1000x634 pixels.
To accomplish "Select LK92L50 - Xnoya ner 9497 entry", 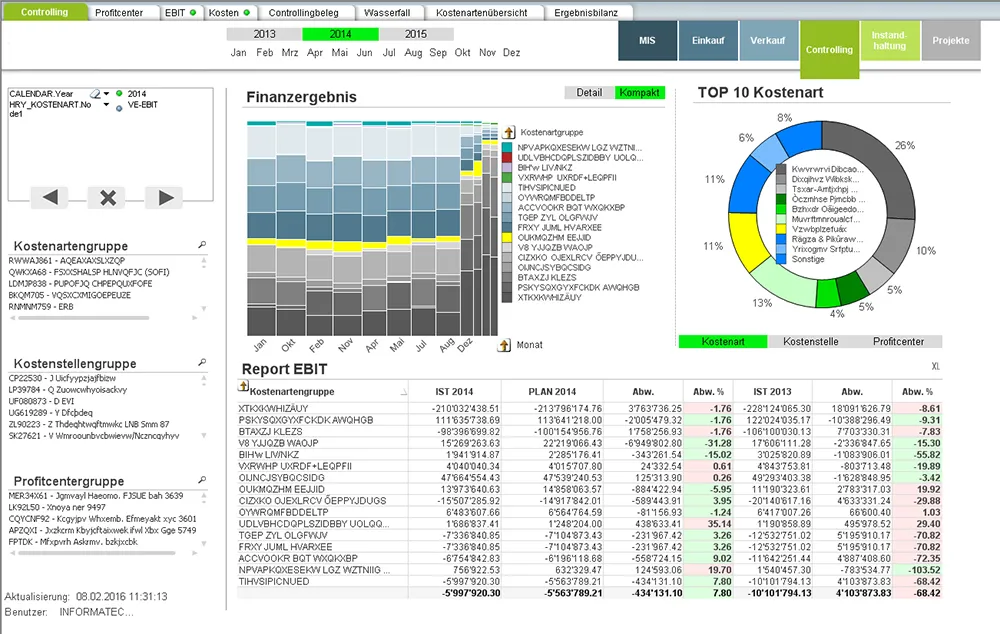I will pos(57,507).
